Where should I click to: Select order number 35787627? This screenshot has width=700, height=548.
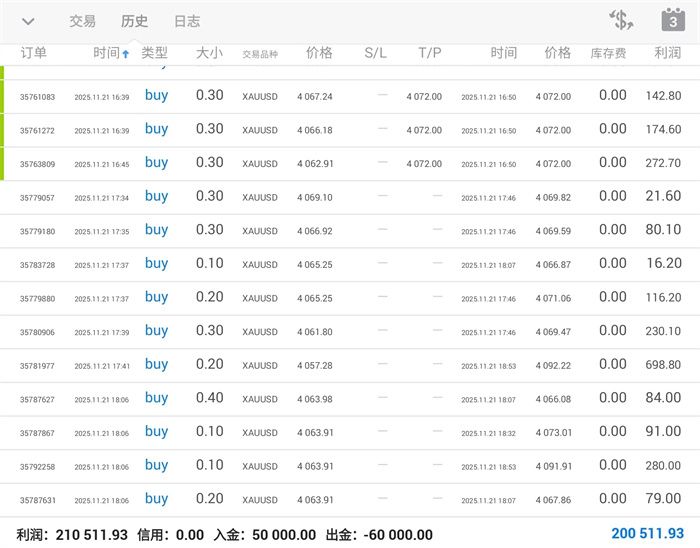click(38, 399)
